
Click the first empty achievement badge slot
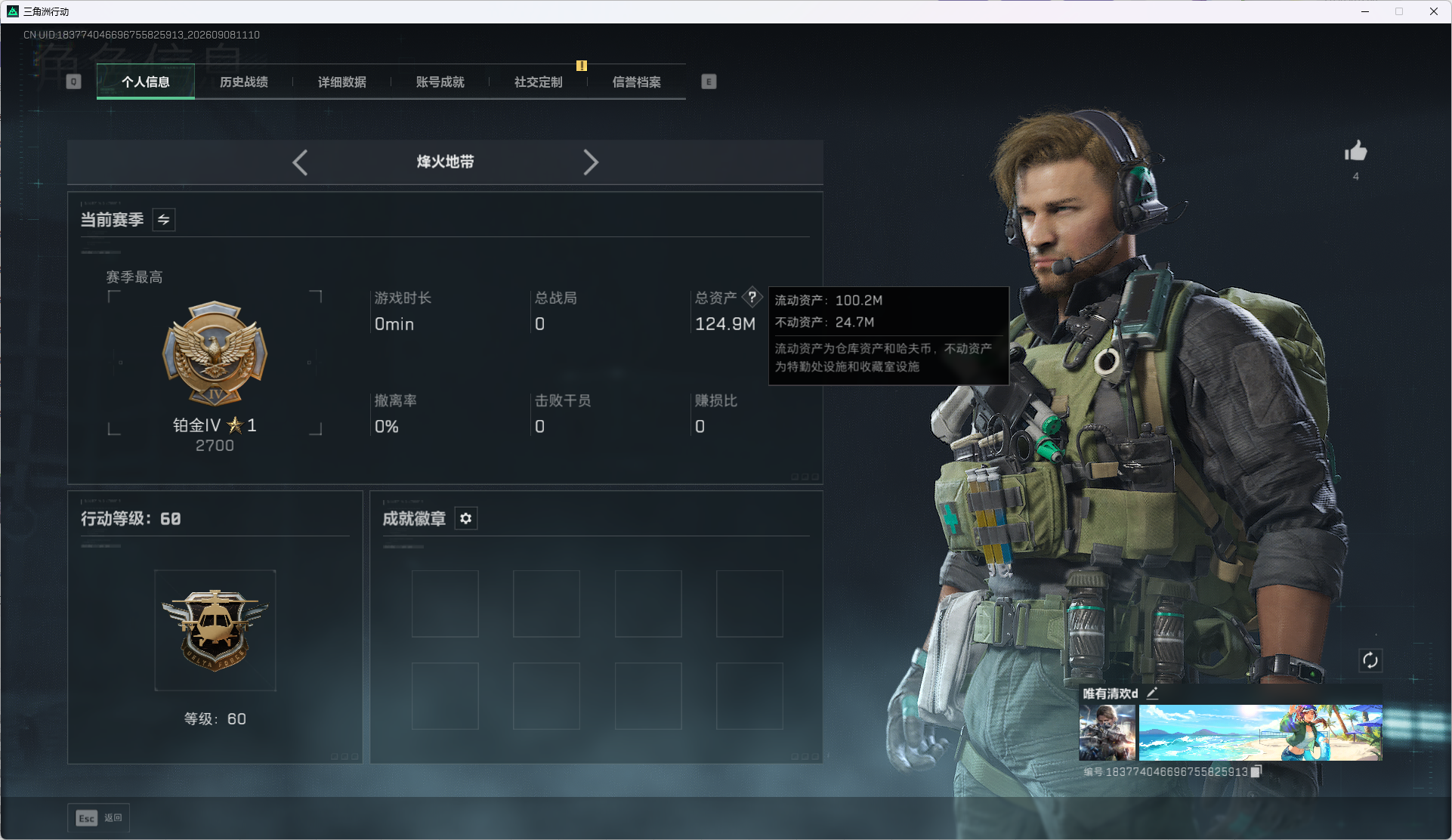pos(445,604)
